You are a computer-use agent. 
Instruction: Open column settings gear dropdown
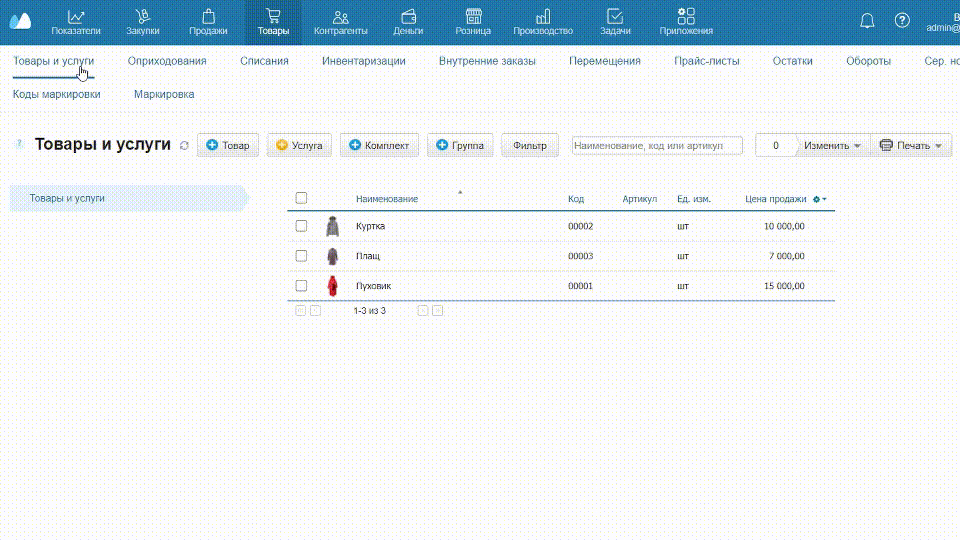(x=820, y=199)
